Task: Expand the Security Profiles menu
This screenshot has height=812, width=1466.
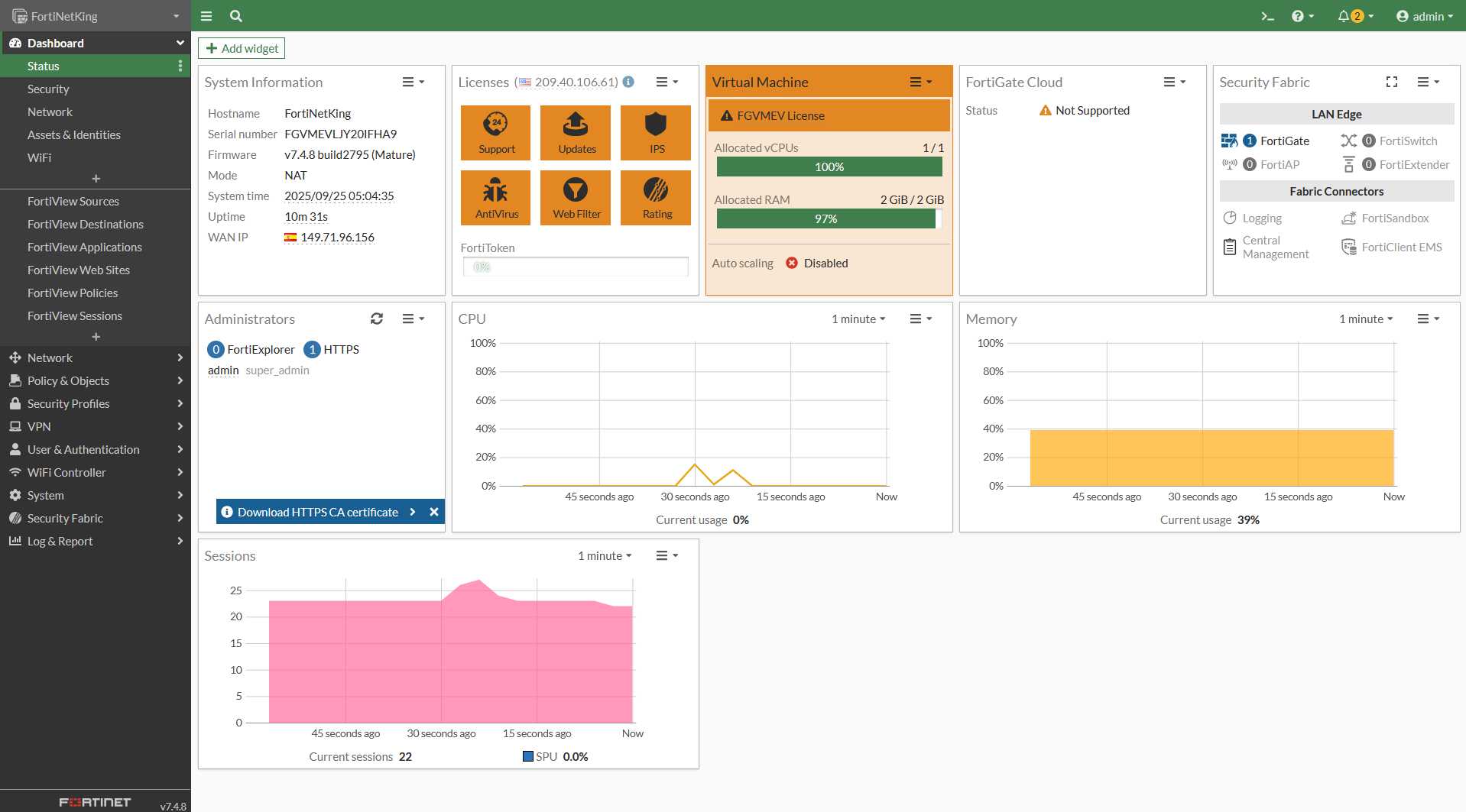Action: 96,403
